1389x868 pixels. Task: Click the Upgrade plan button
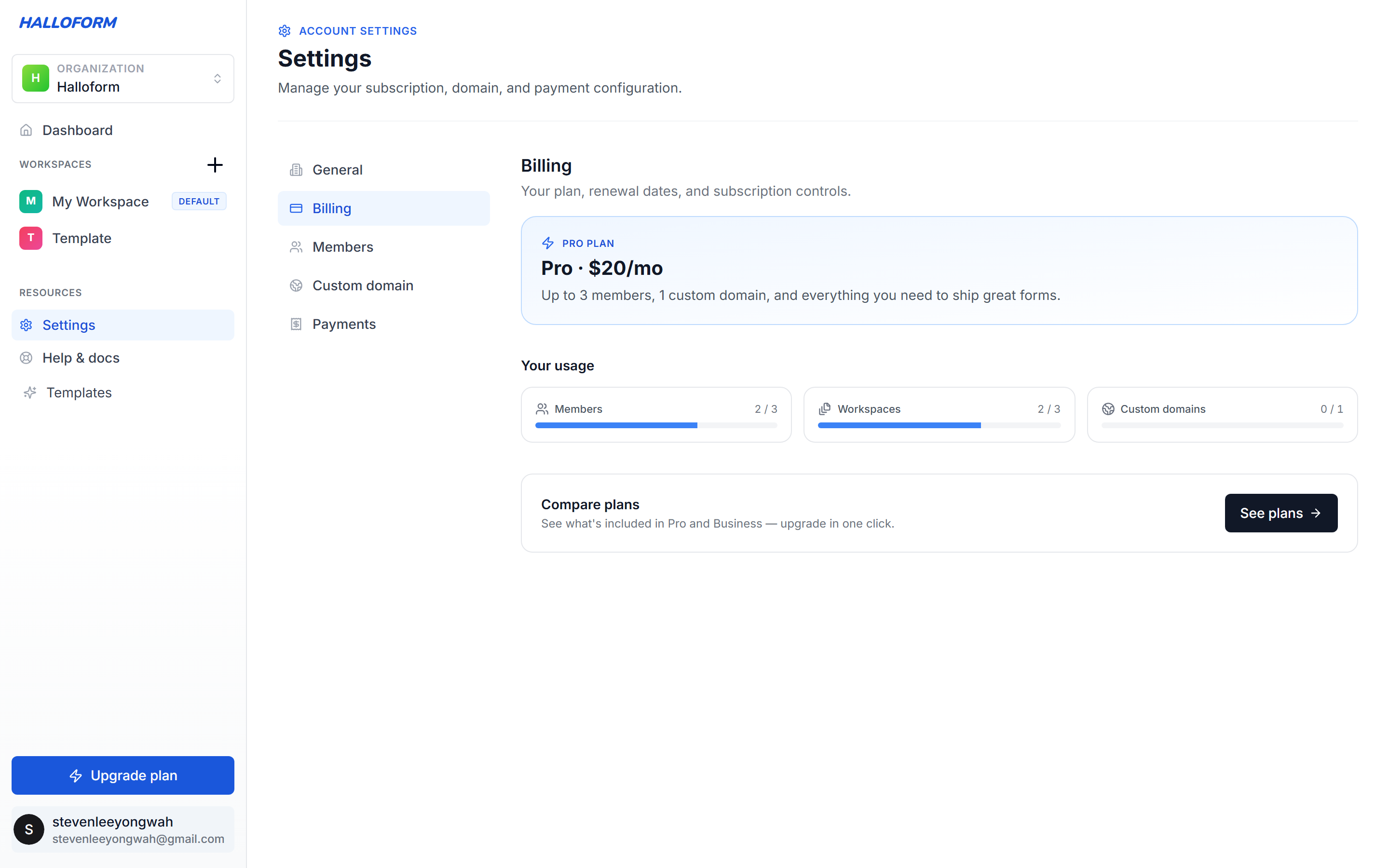pos(123,775)
